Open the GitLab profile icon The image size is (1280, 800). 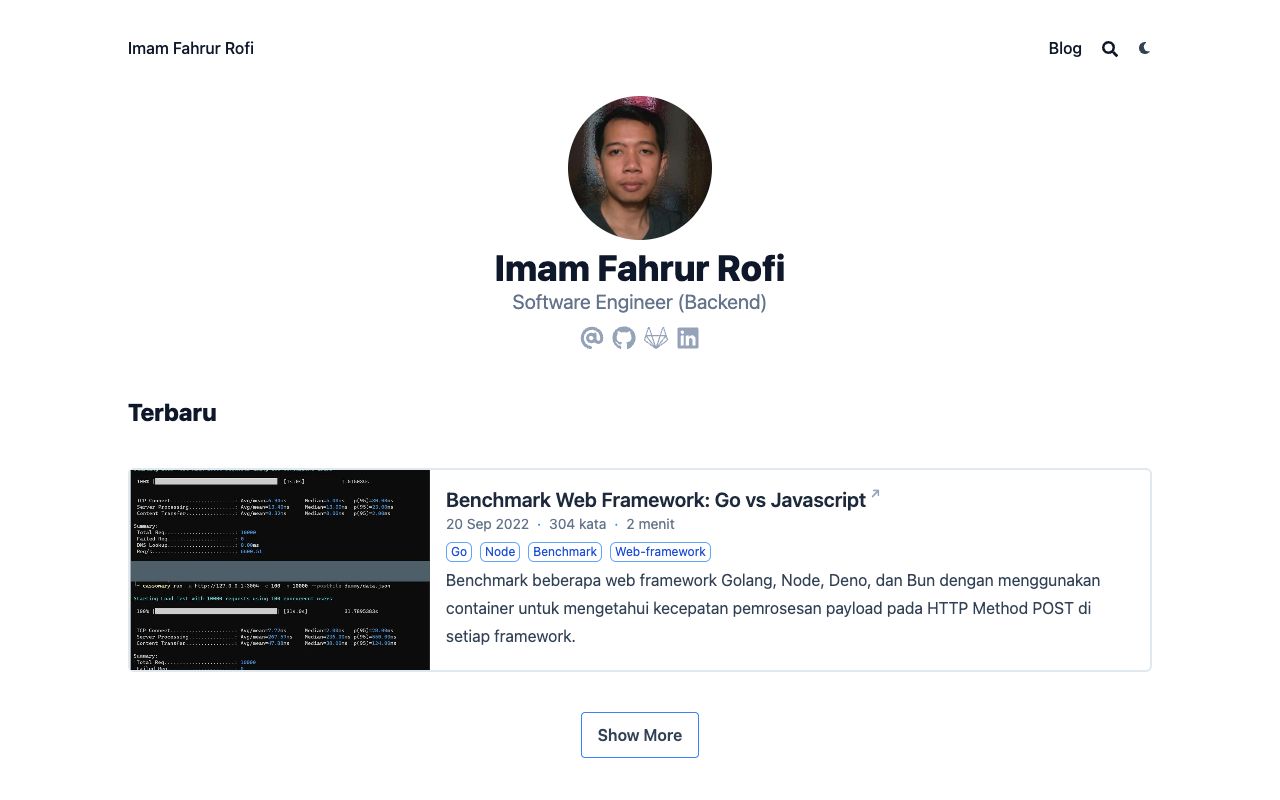(x=656, y=338)
